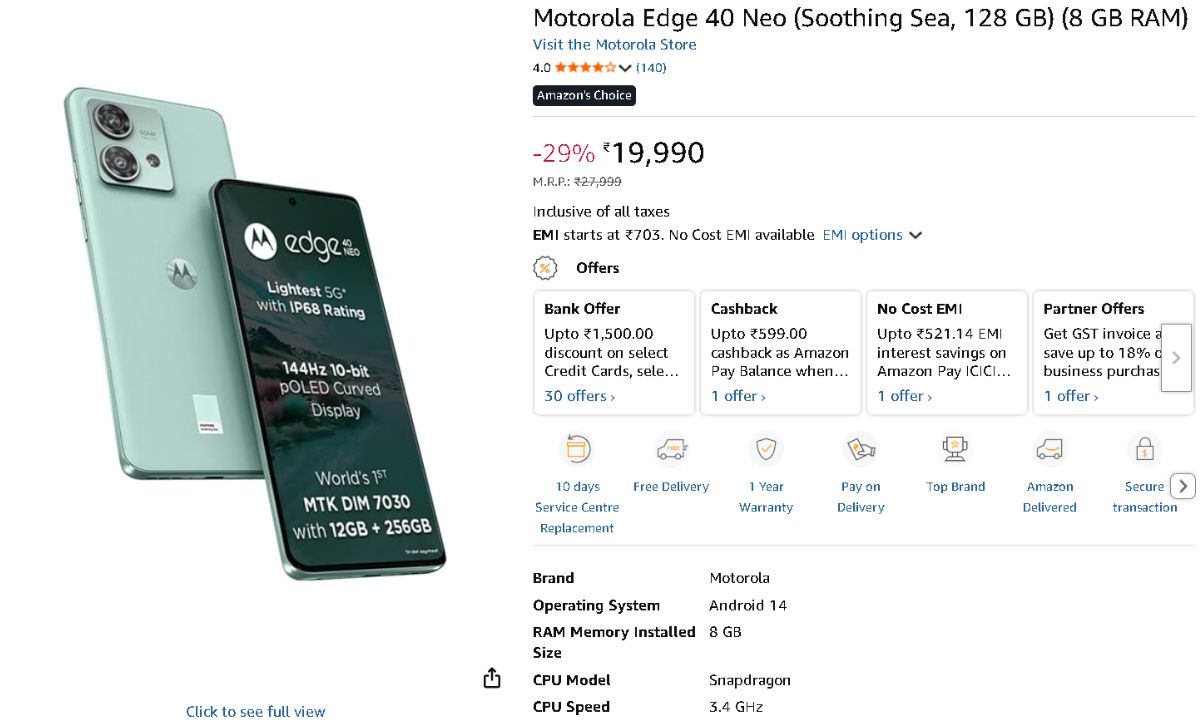Click the Secure transaction lock icon
This screenshot has width=1200, height=720.
(x=1144, y=449)
